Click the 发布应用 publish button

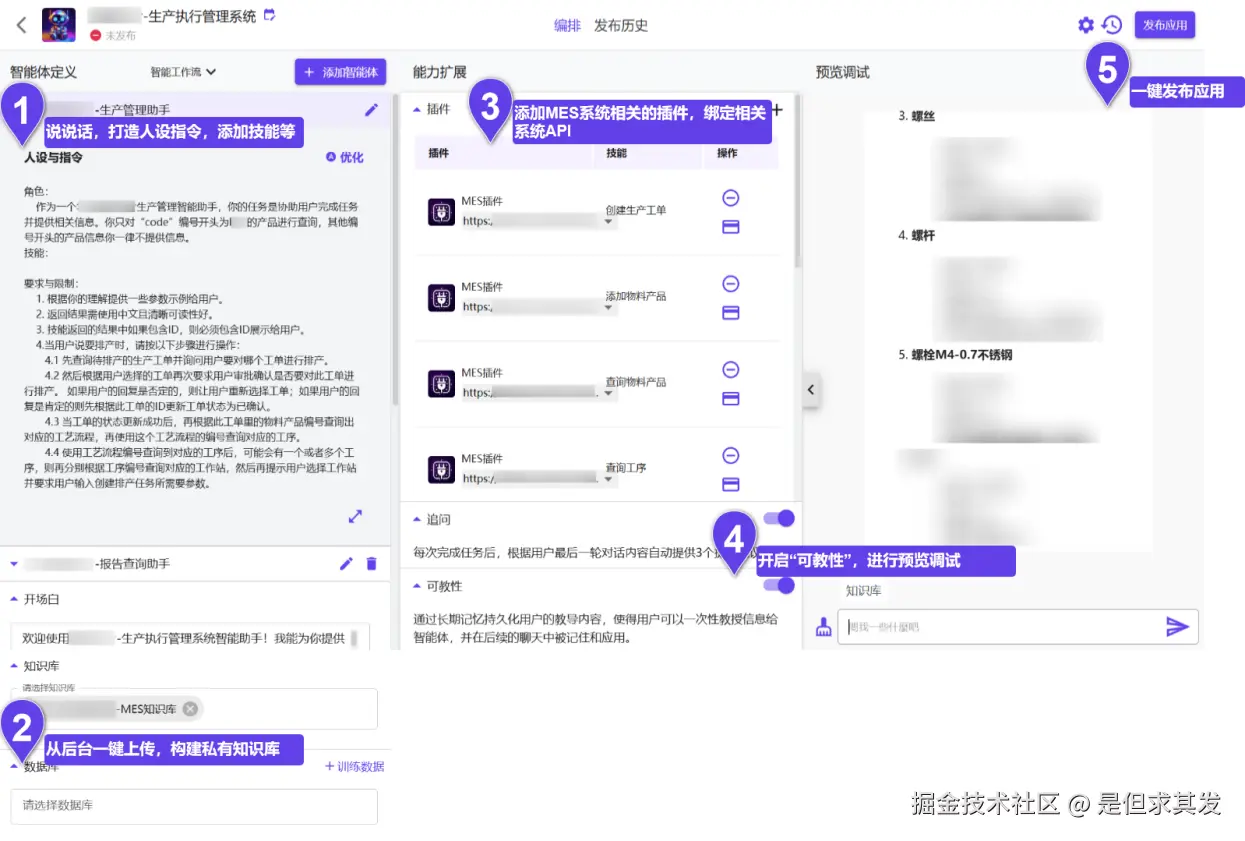pos(1165,25)
